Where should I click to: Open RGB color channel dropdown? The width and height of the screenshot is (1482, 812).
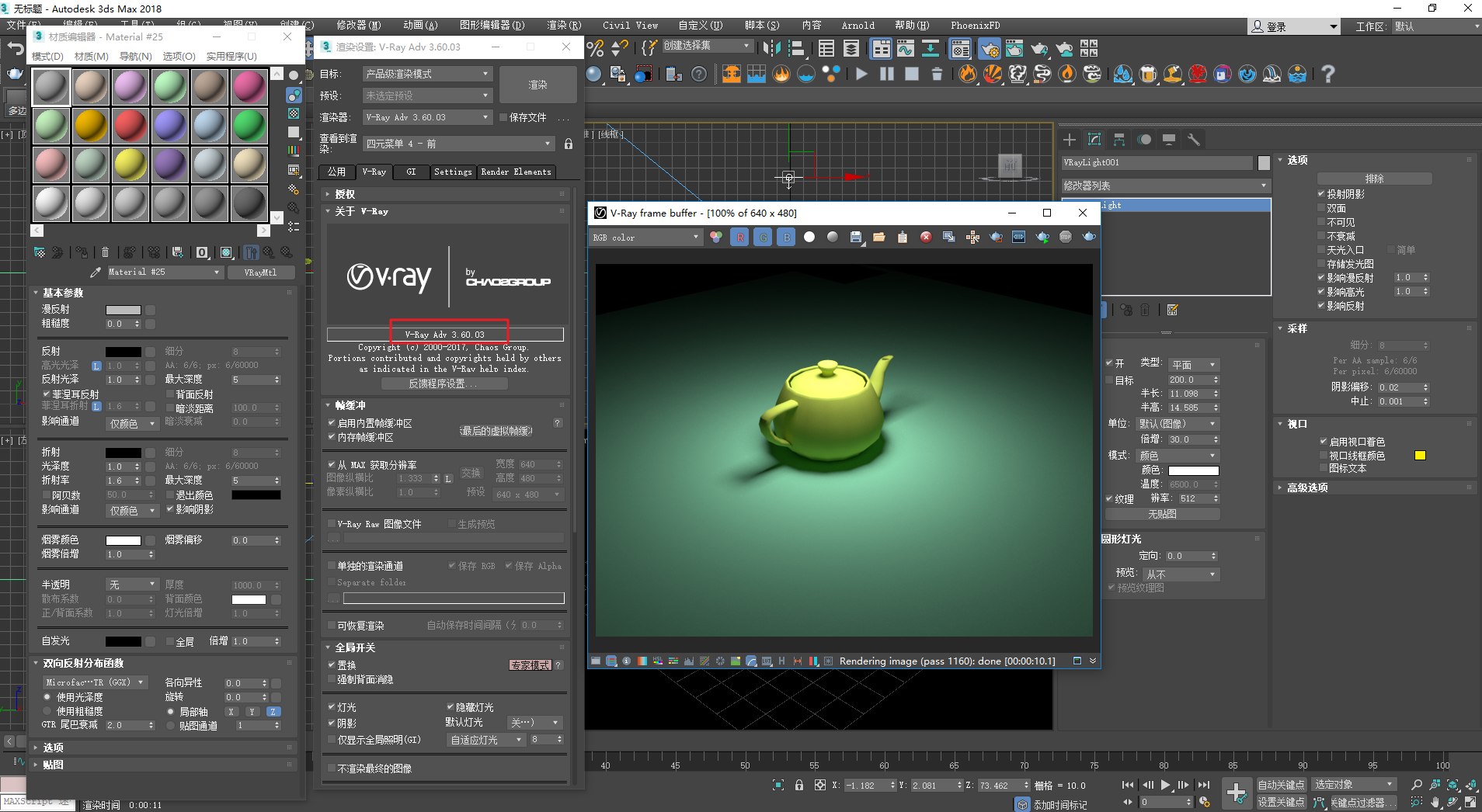point(646,238)
